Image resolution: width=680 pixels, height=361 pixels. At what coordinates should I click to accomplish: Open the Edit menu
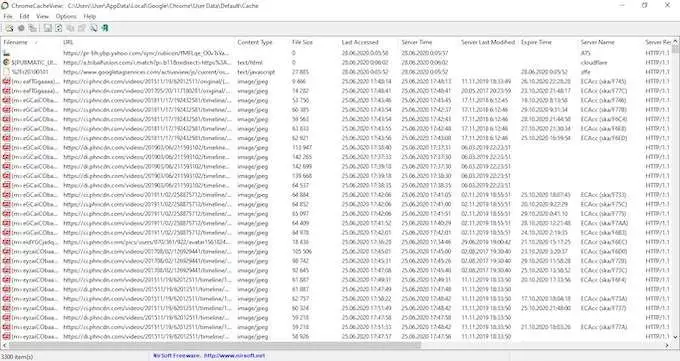(24, 16)
